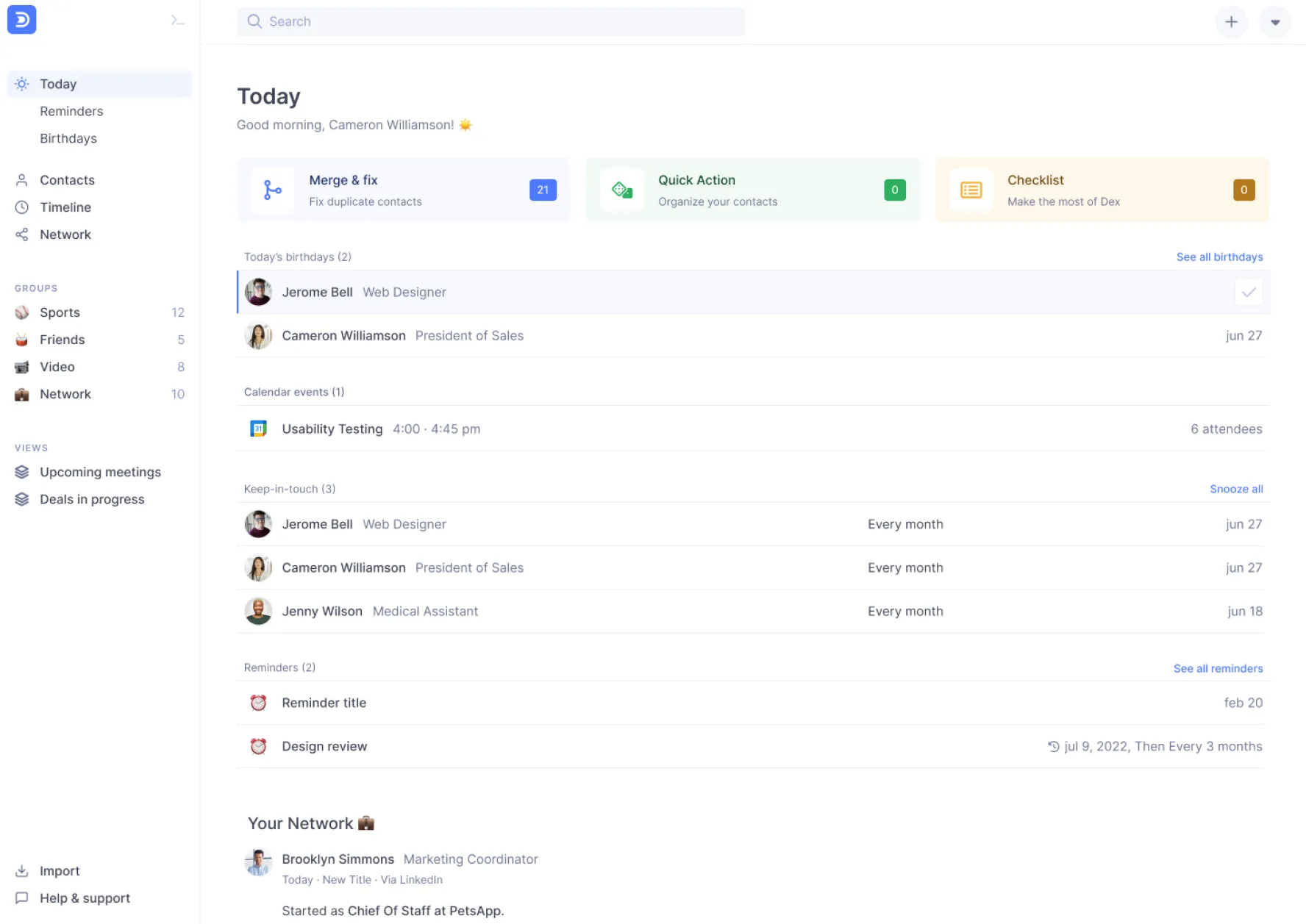Image resolution: width=1306 pixels, height=924 pixels.
Task: Snooze all keep-in-touch contacts
Action: coord(1236,489)
